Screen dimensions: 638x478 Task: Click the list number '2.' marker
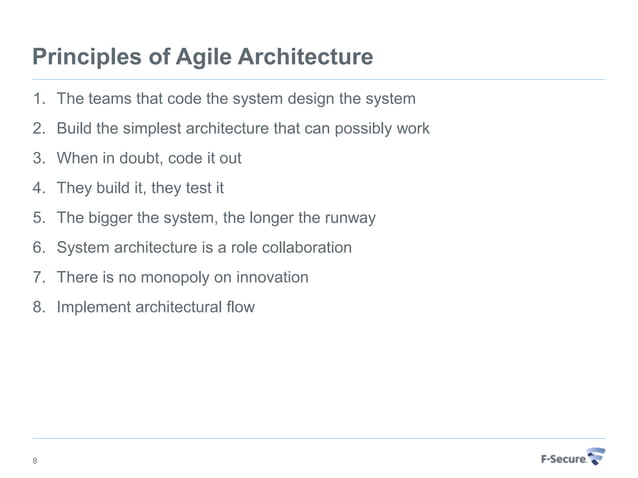(x=39, y=129)
